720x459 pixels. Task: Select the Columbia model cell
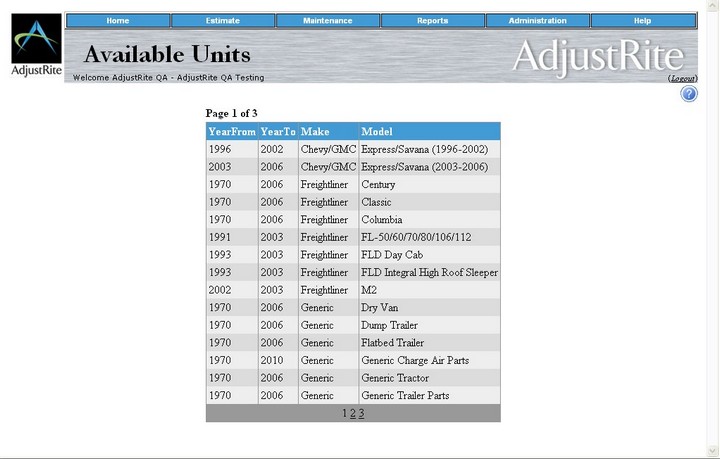pyautogui.click(x=429, y=219)
